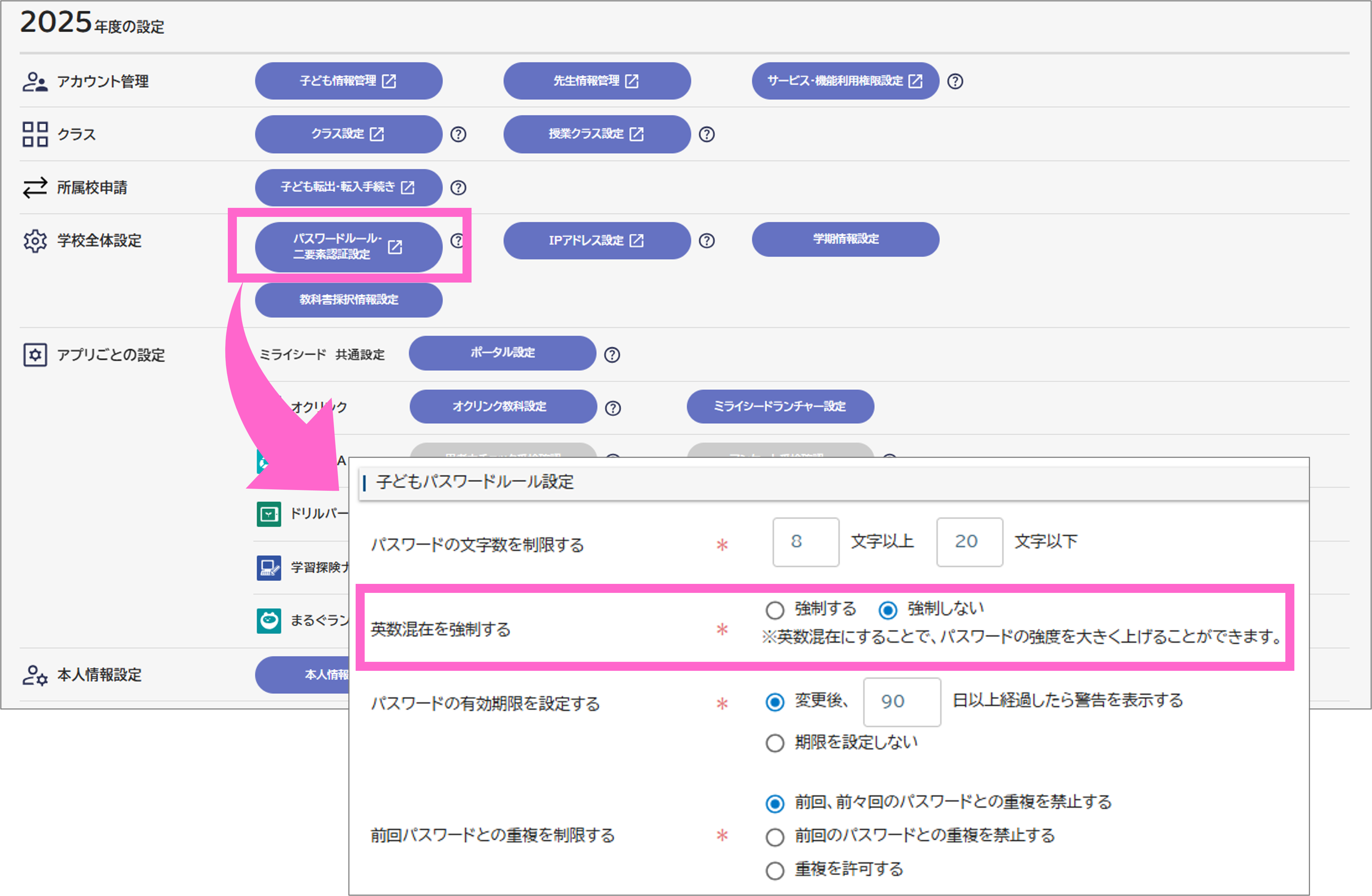Choose 前回のパスワードとの重複を禁止する option
Viewport: 1372px width, 896px height.
coord(775,837)
